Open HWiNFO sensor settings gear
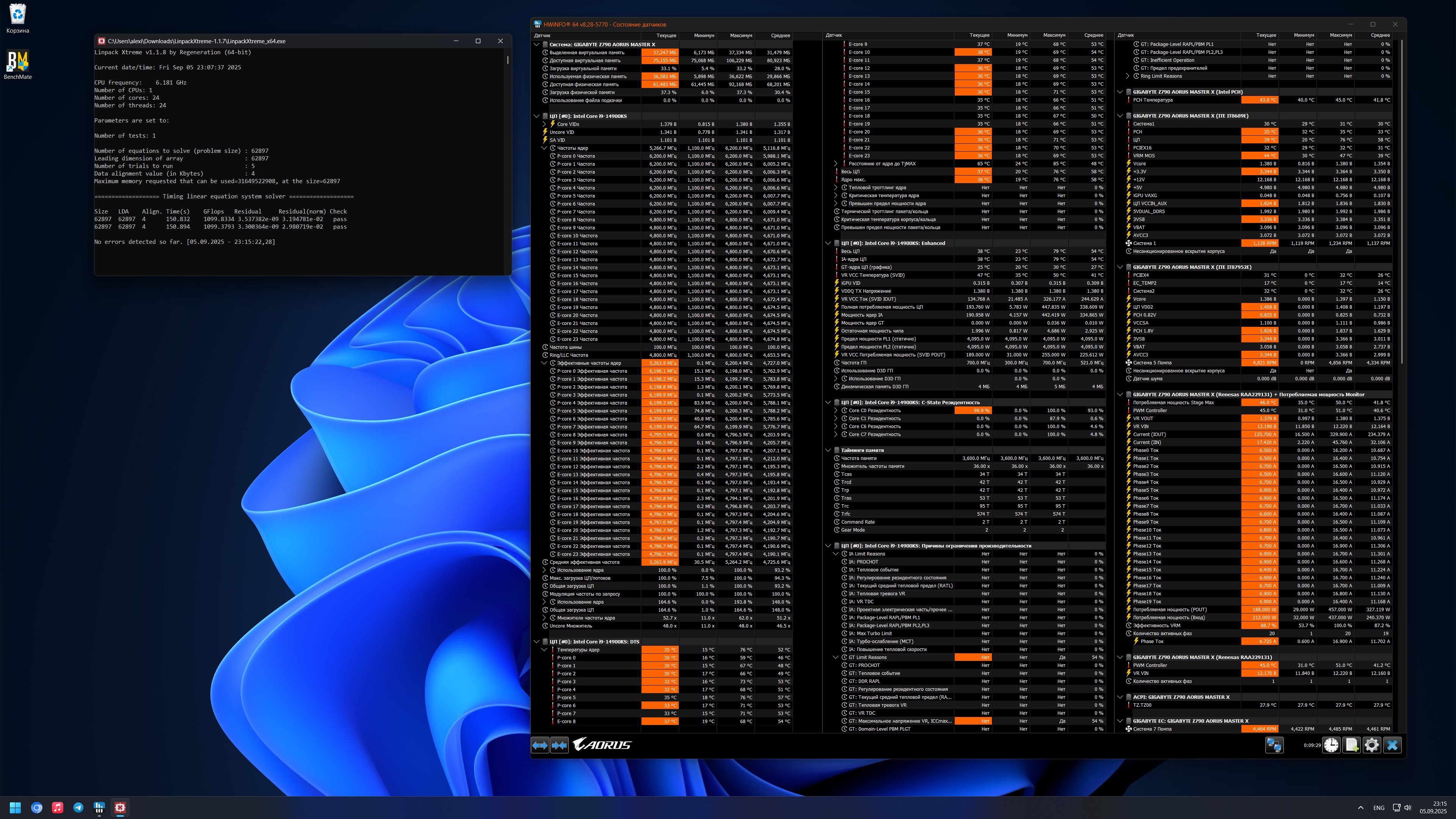This screenshot has height=819, width=1456. (x=1372, y=745)
